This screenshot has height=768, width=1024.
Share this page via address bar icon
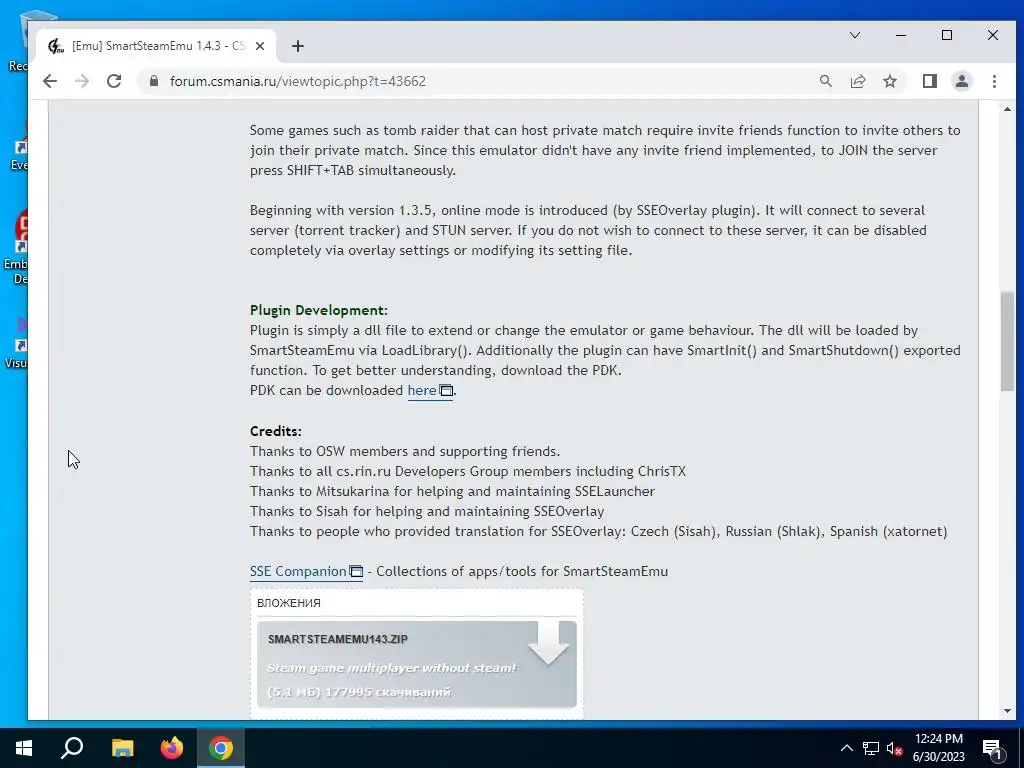point(857,81)
